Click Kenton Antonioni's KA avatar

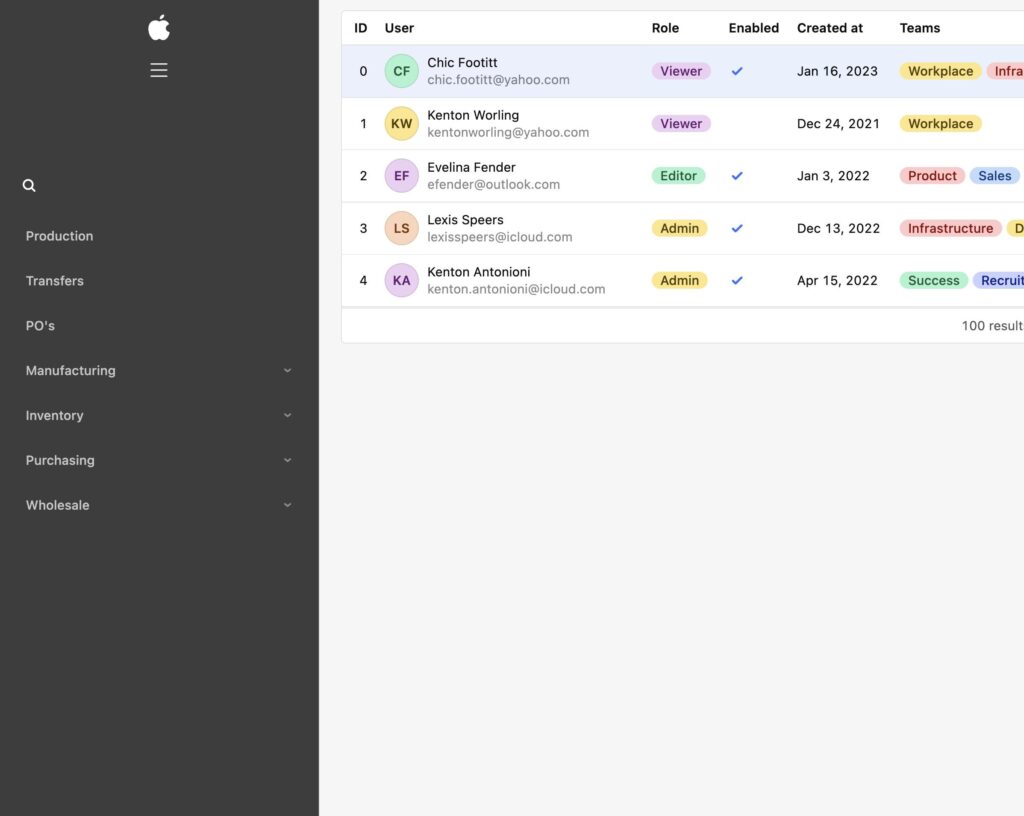click(x=401, y=280)
